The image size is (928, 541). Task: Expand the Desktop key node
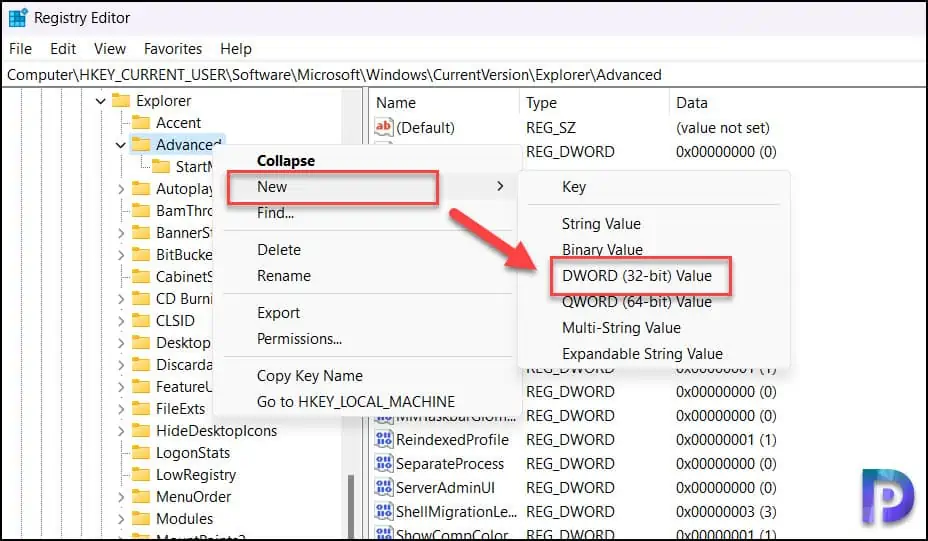121,343
